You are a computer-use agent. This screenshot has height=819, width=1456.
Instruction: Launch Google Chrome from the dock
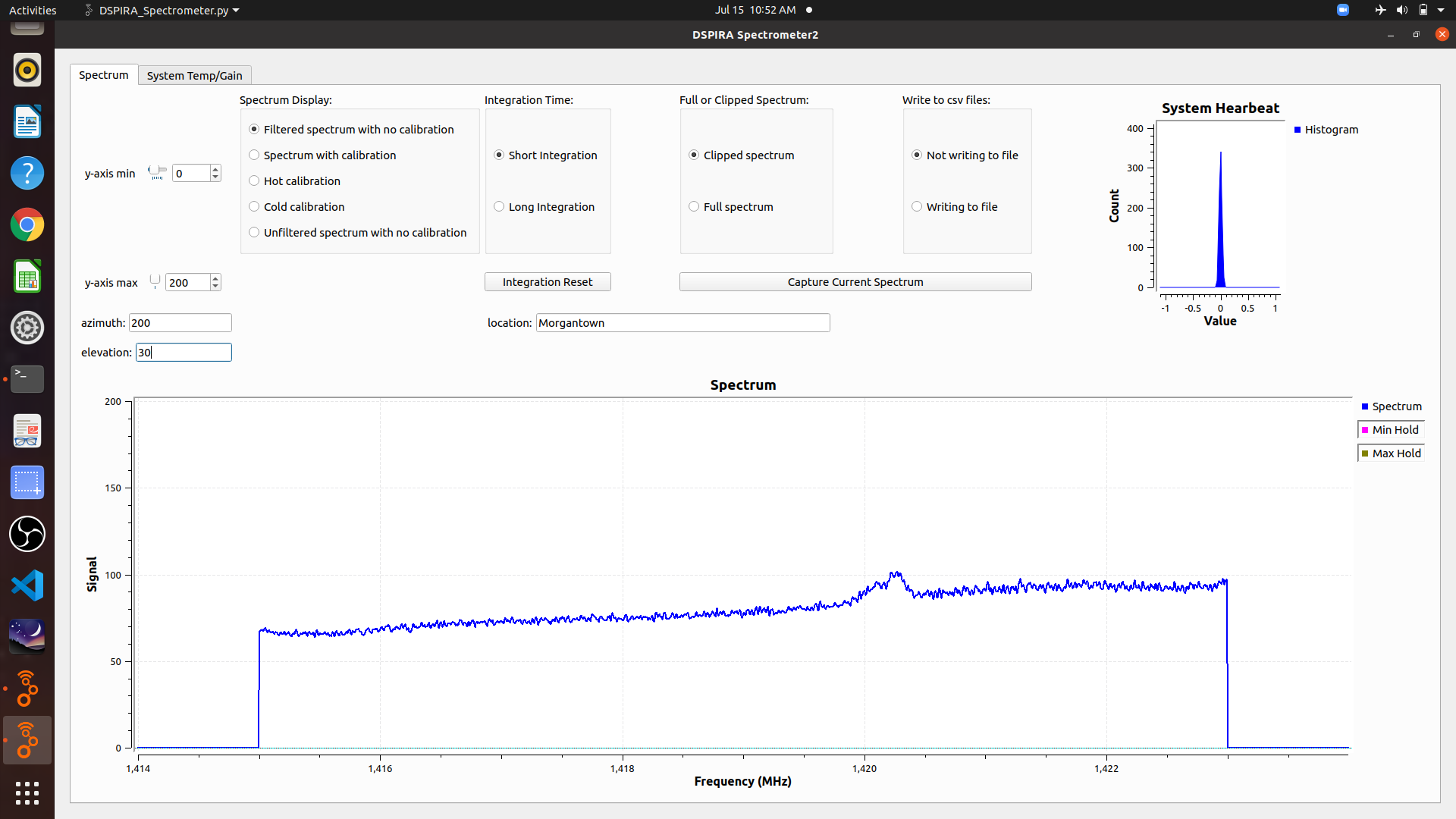[27, 225]
